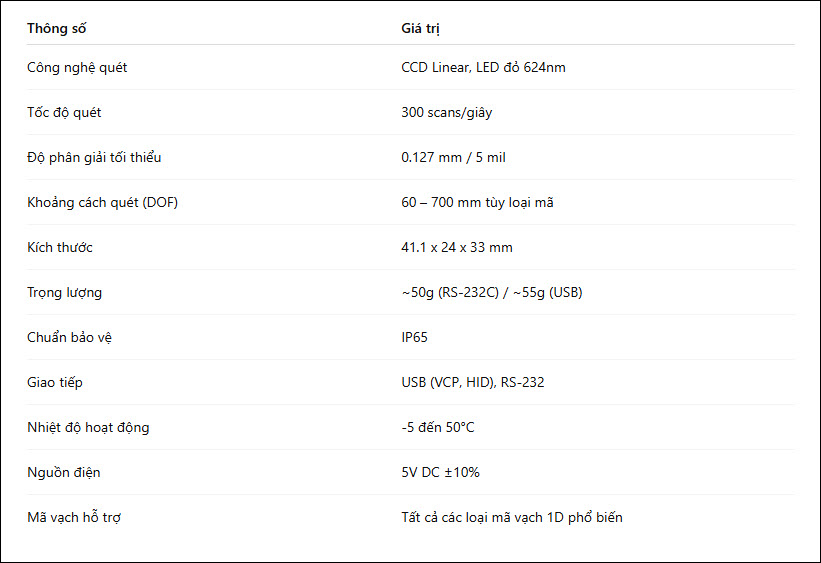
Task: Select the 'Tốc độ quét' label
Action: pyautogui.click(x=64, y=113)
